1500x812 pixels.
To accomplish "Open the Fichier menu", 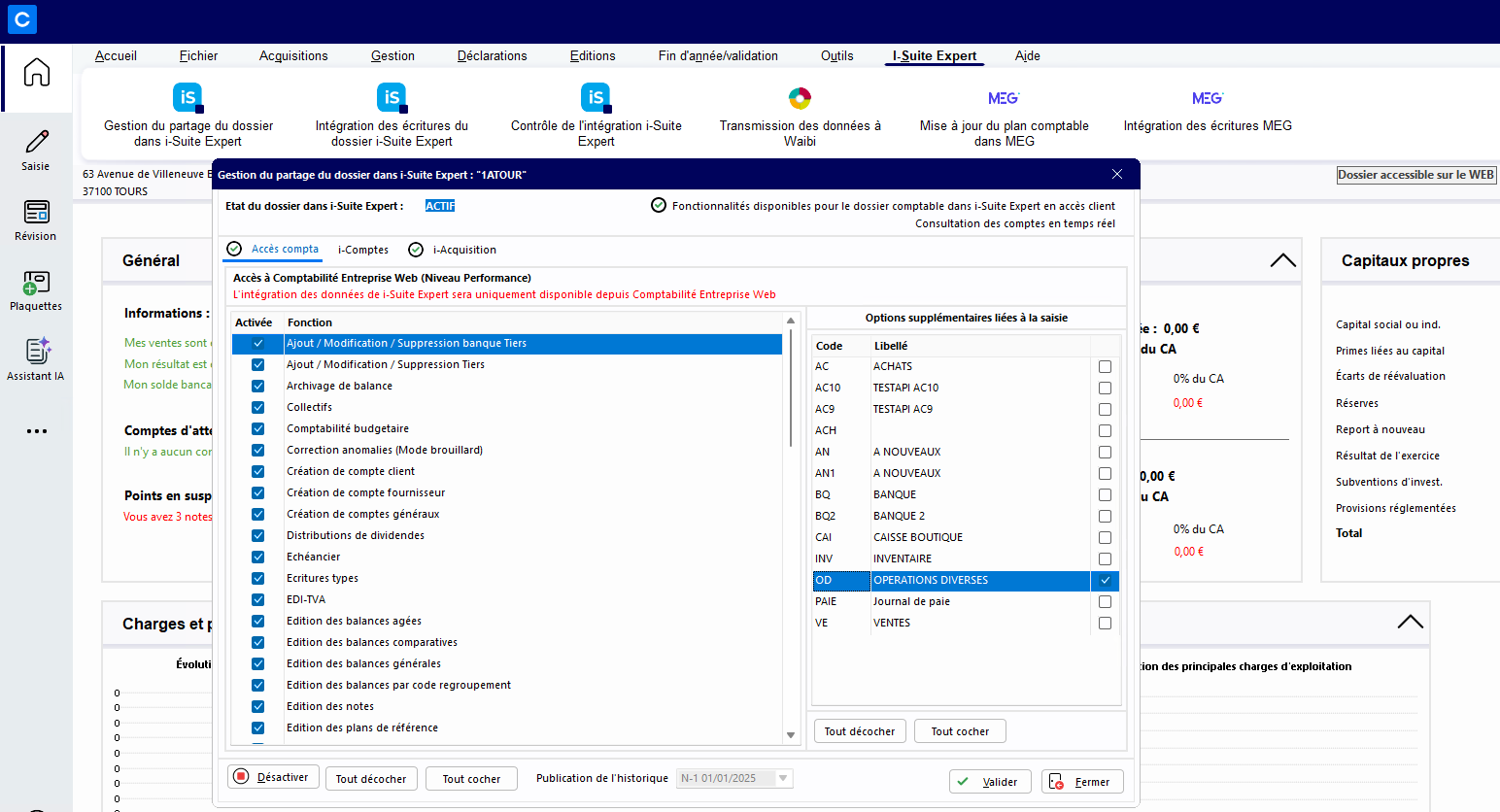I will [x=198, y=56].
